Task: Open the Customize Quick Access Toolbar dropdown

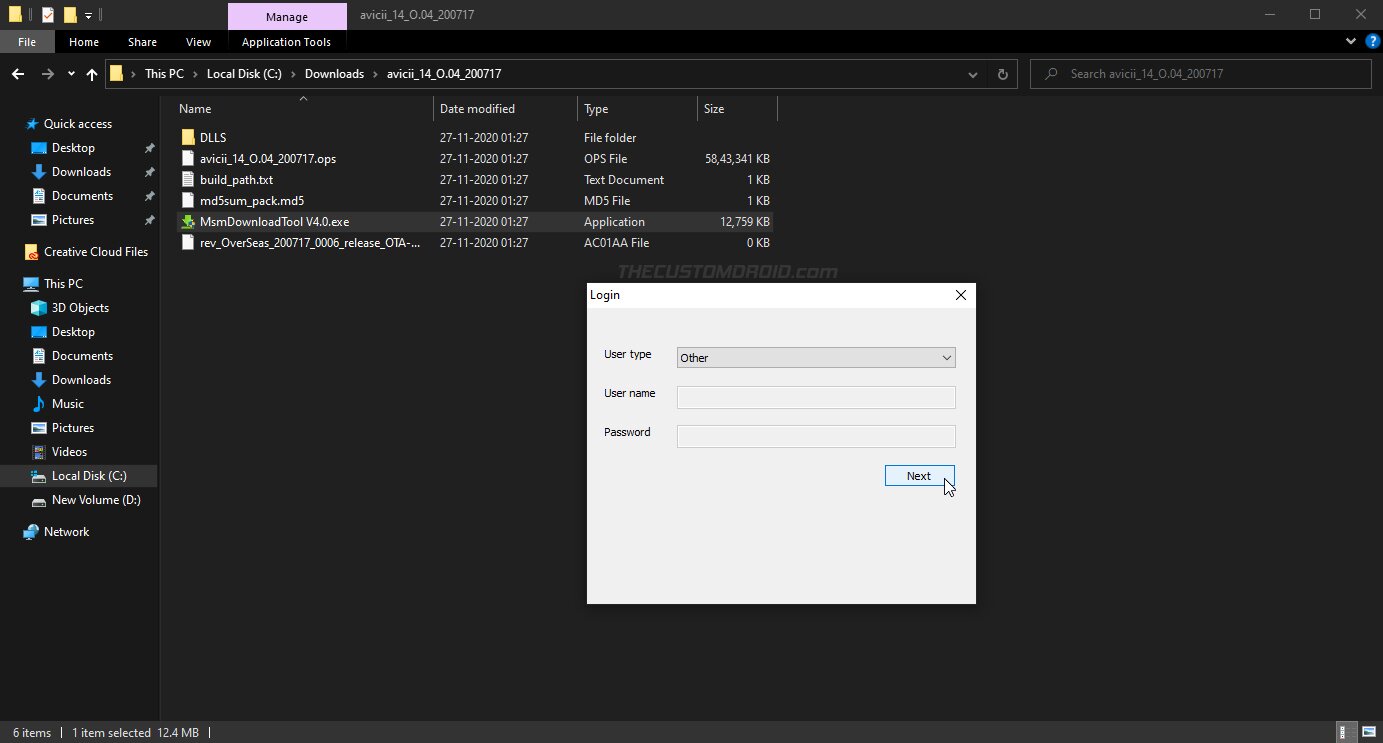Action: tap(88, 14)
